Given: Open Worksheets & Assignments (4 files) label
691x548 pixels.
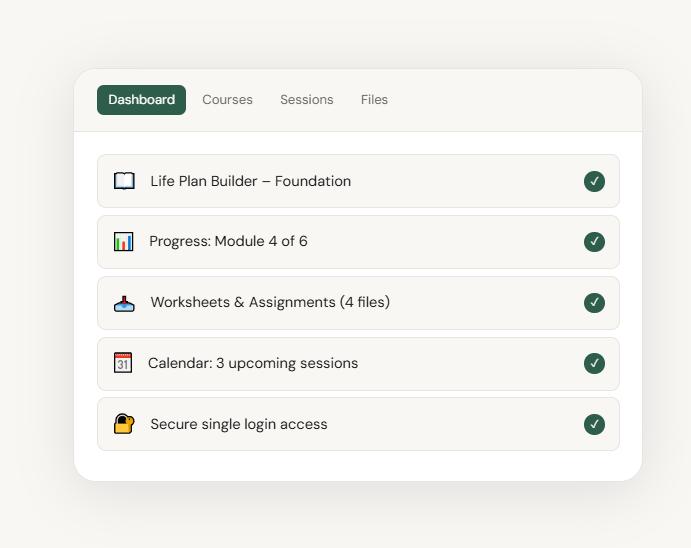Looking at the screenshot, I should point(270,302).
